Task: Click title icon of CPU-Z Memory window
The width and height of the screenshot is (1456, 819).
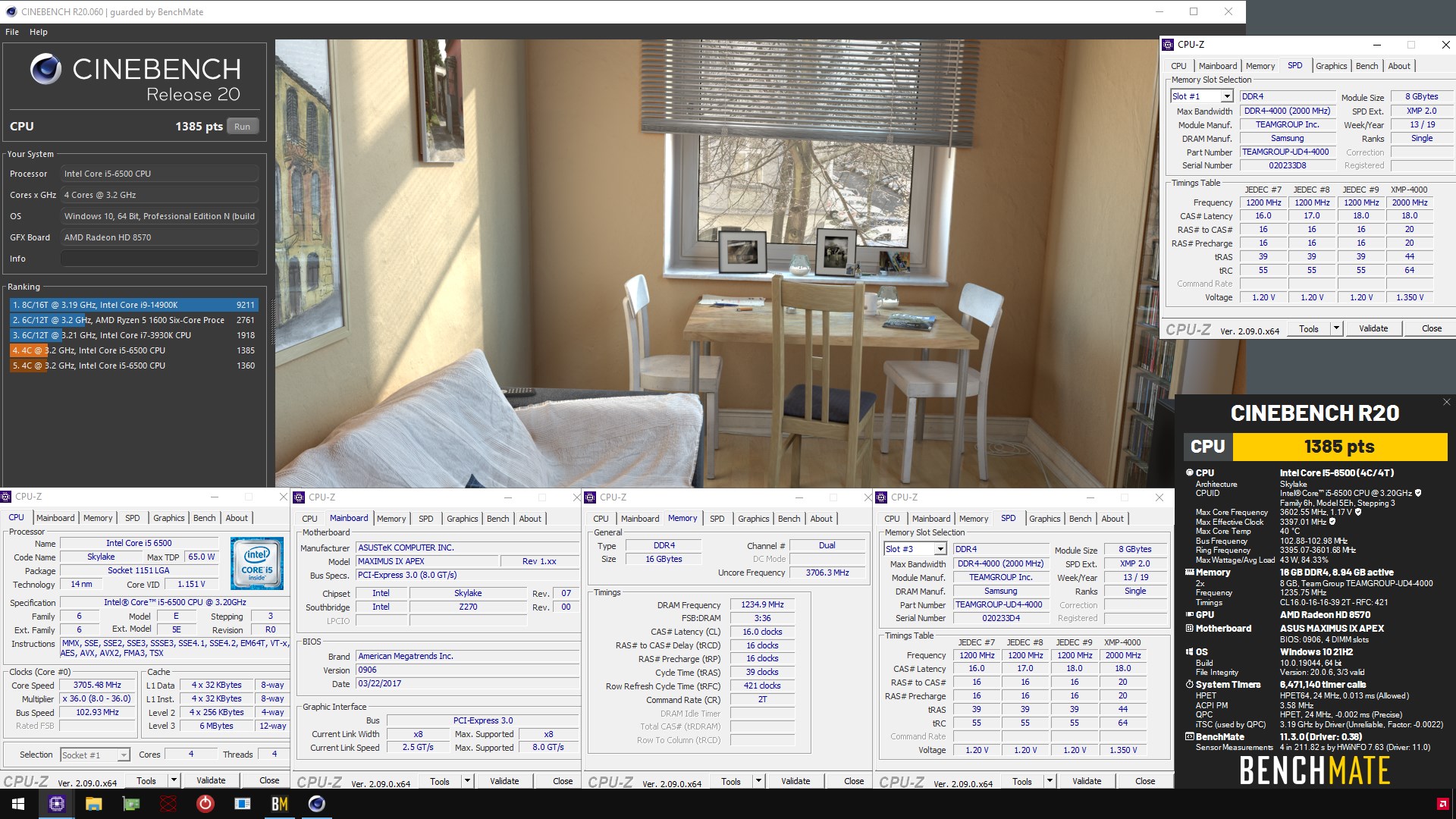Action: click(590, 497)
